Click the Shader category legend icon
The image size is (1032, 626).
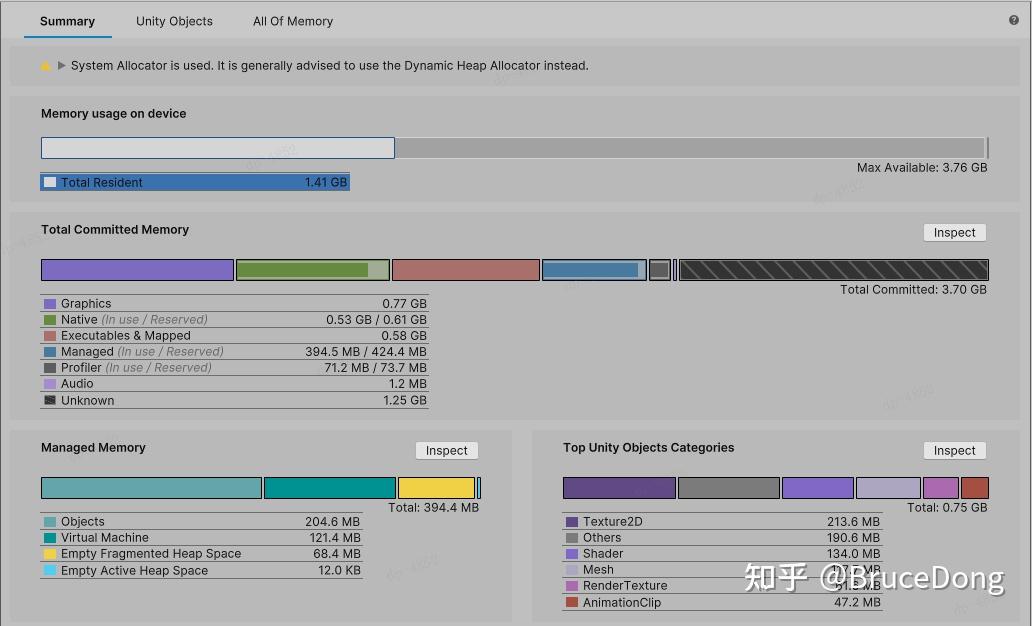coord(571,553)
